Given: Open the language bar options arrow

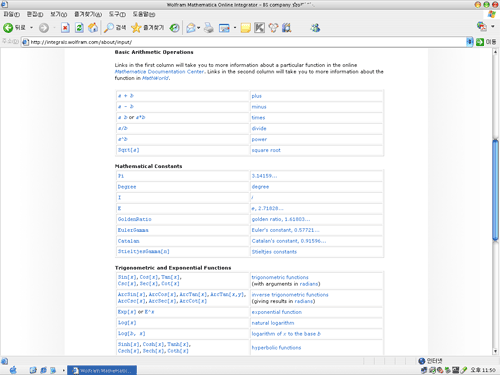Looking at the screenshot, I should pyautogui.click(x=493, y=26).
